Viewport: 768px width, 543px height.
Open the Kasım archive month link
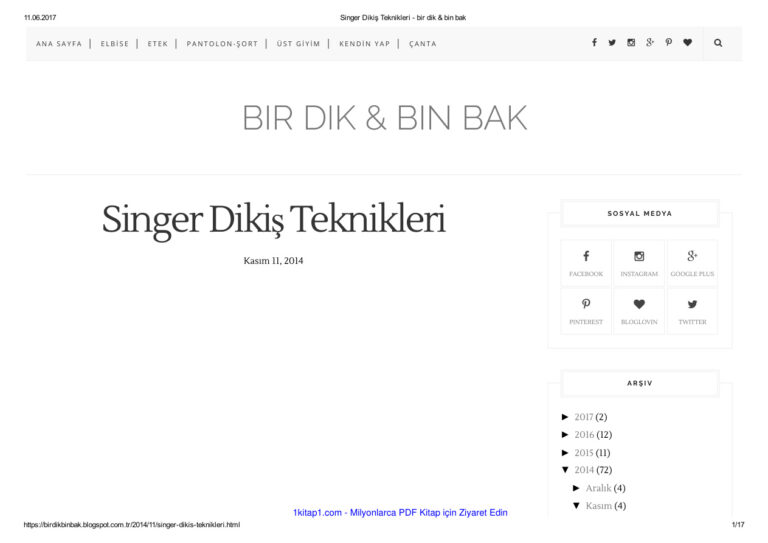599,506
